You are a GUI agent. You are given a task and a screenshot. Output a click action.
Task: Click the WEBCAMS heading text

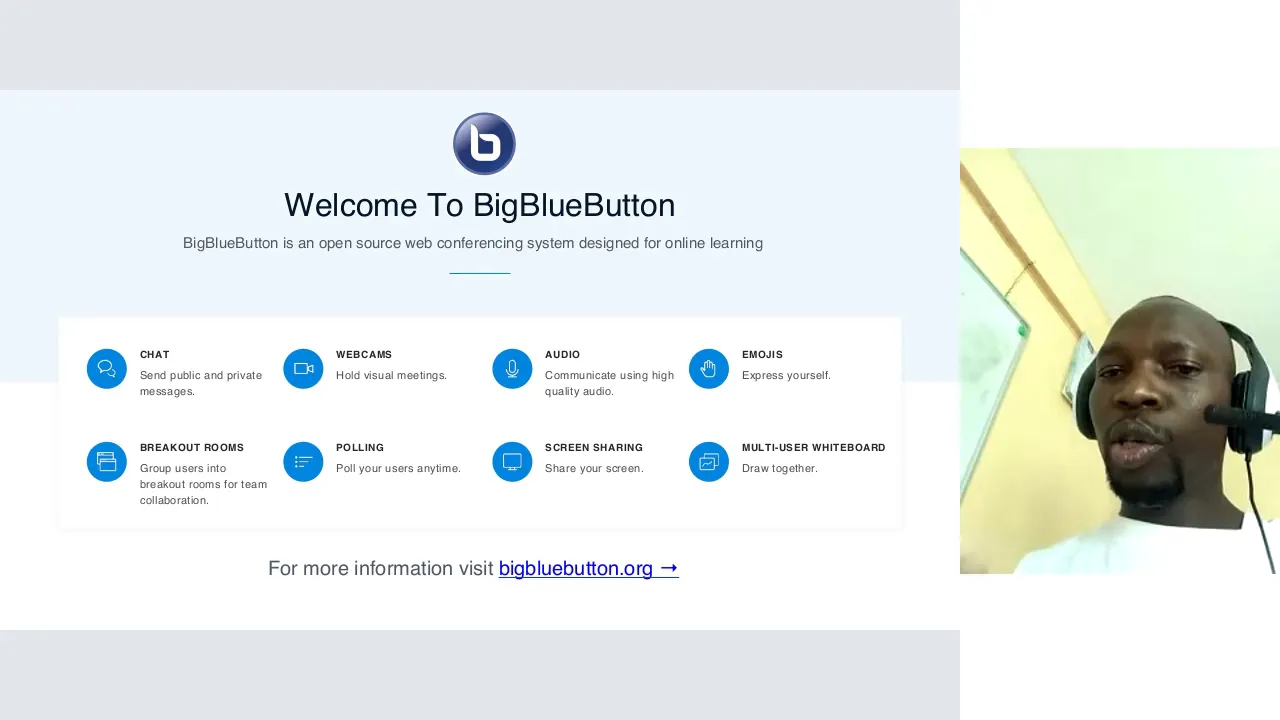(364, 355)
